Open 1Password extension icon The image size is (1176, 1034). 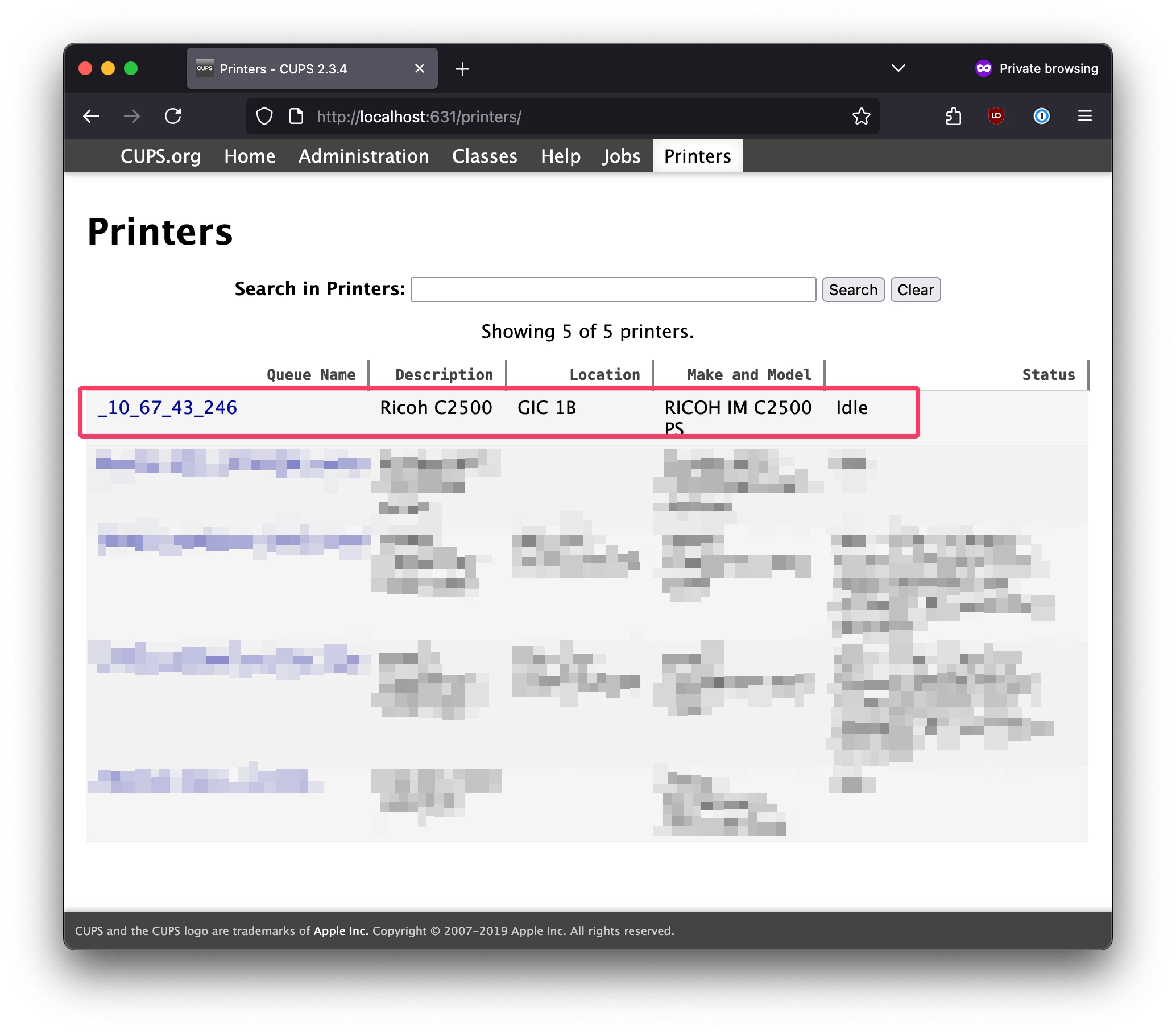(x=1041, y=116)
